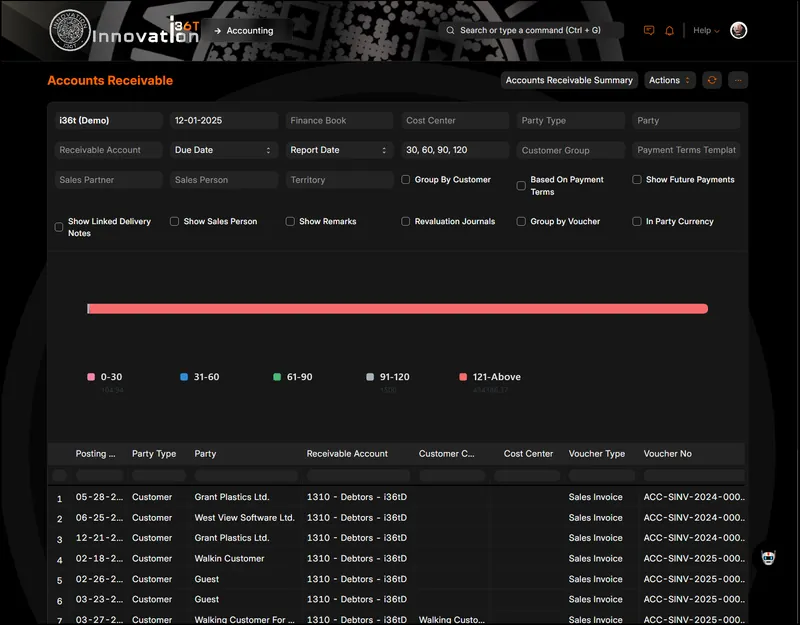Enable Show Sales Person checkbox

[174, 221]
